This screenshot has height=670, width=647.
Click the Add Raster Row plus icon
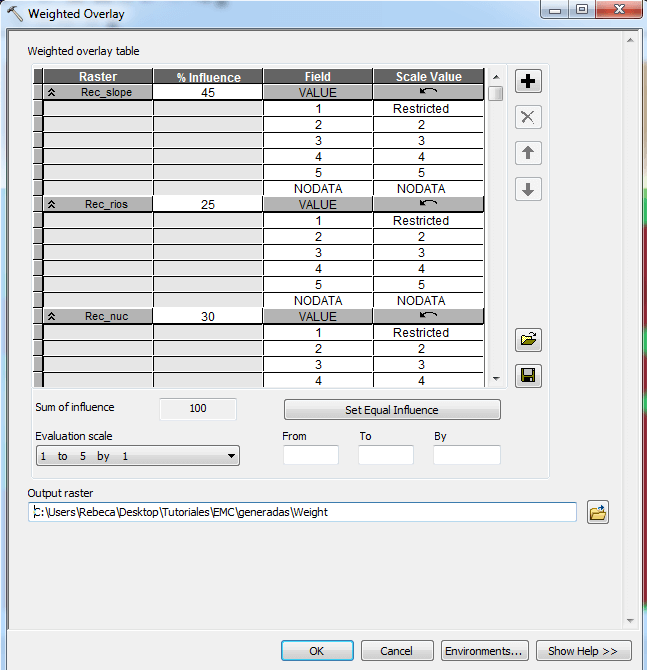(x=528, y=82)
